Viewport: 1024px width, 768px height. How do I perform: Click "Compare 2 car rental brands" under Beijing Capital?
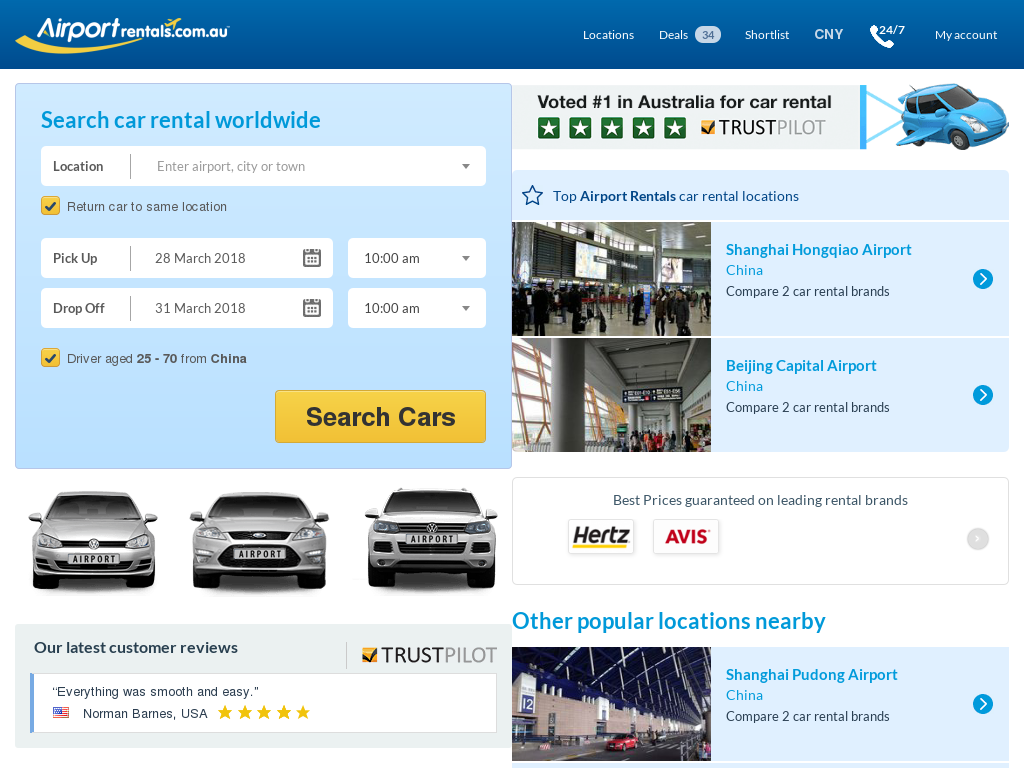[x=807, y=408]
